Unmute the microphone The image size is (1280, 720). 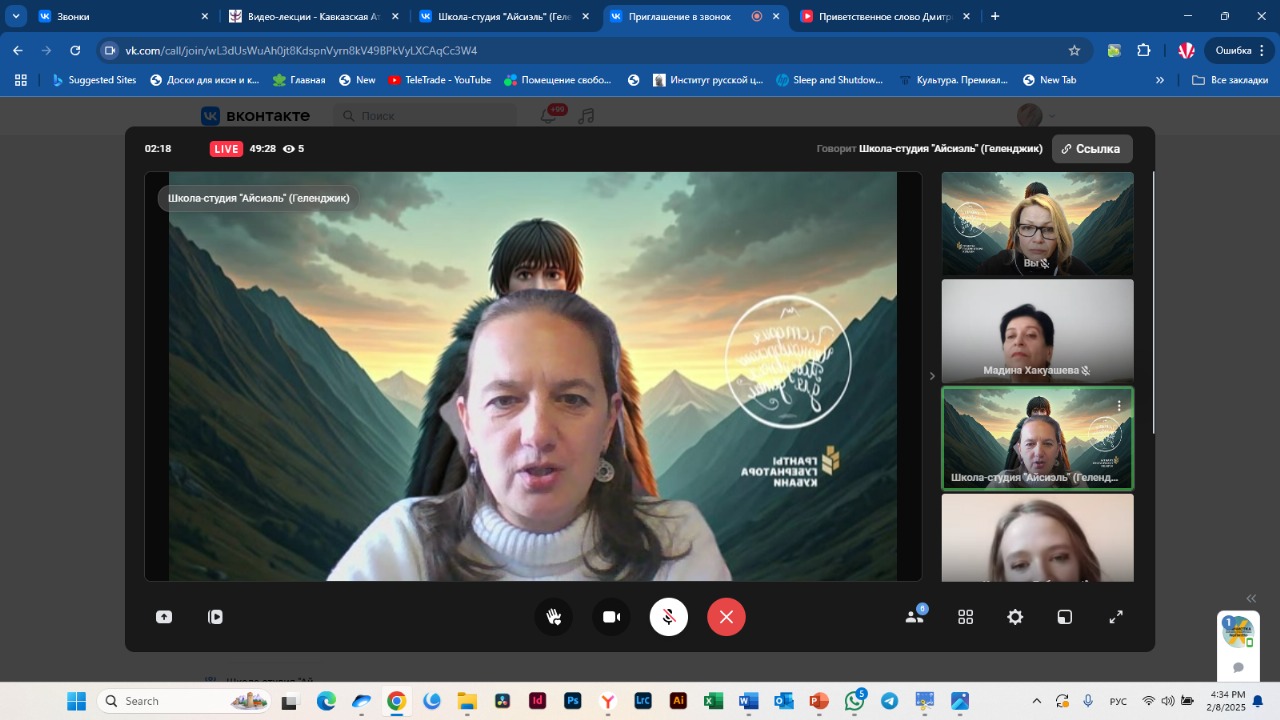click(x=668, y=617)
